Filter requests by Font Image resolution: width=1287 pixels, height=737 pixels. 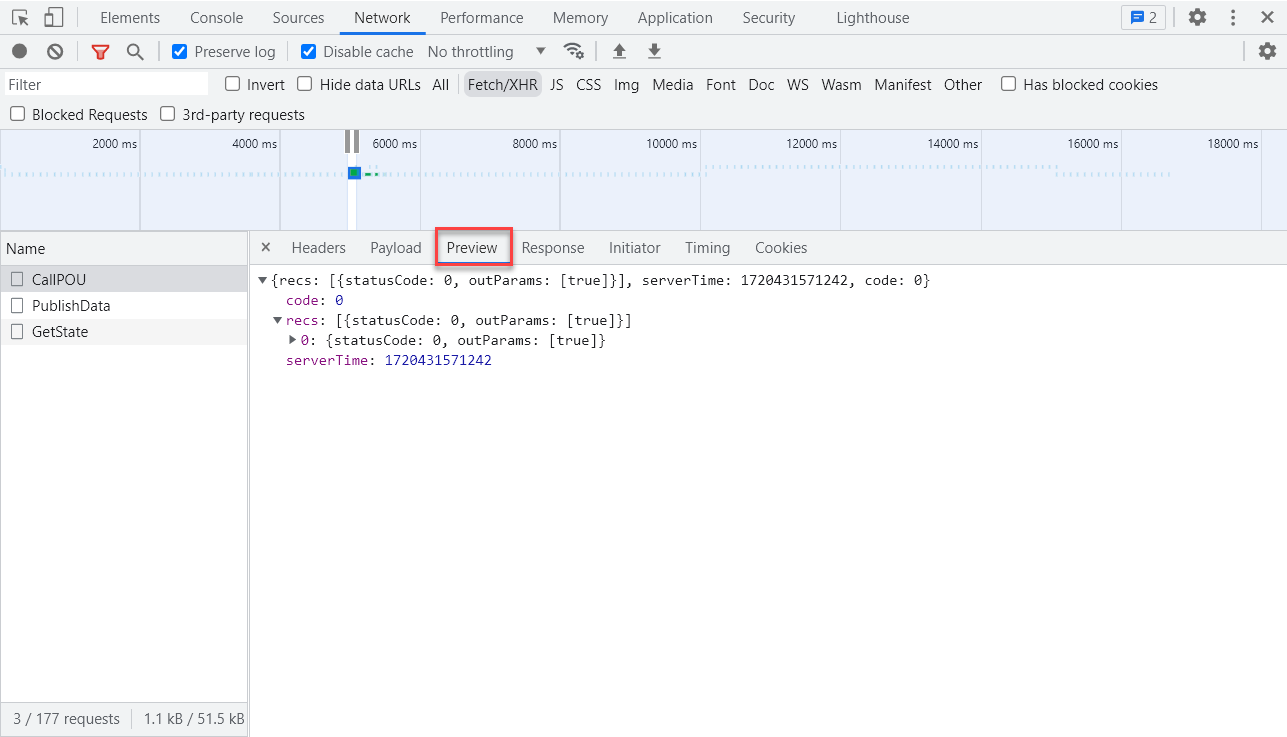721,84
